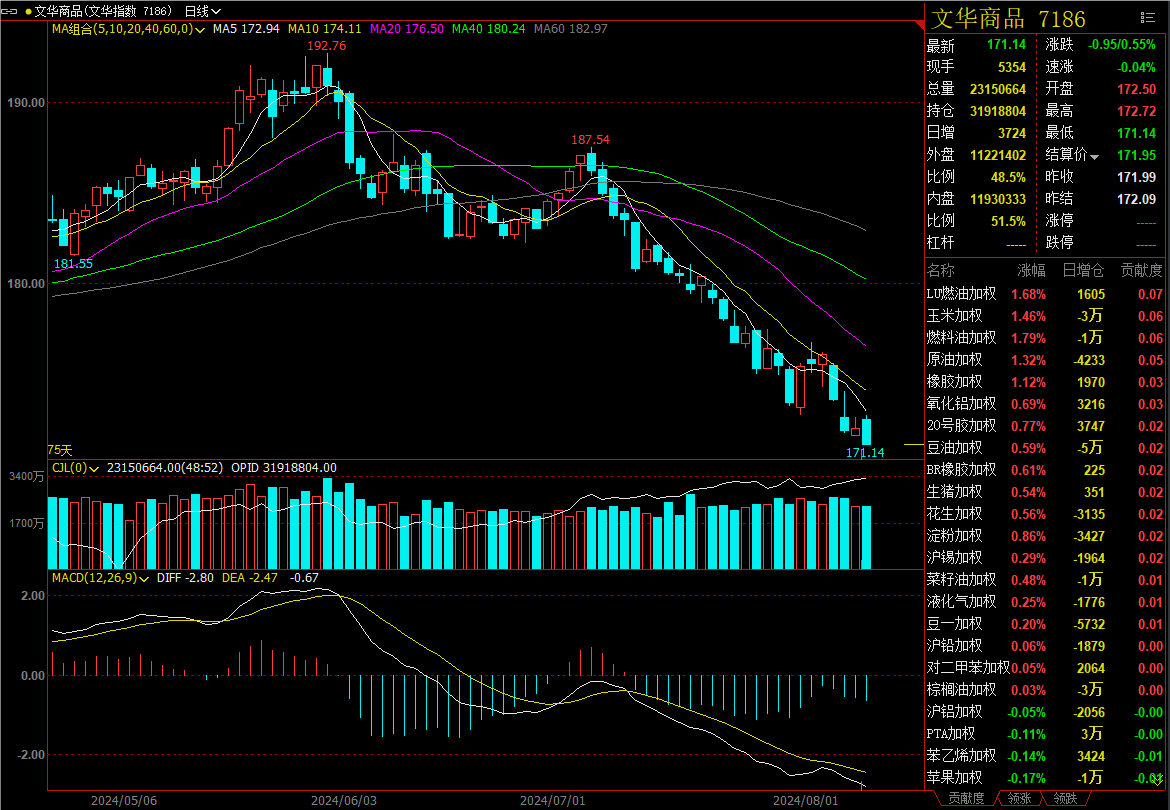Select the 对二甲苯加权 row
The width and height of the screenshot is (1170, 810).
tap(1045, 668)
